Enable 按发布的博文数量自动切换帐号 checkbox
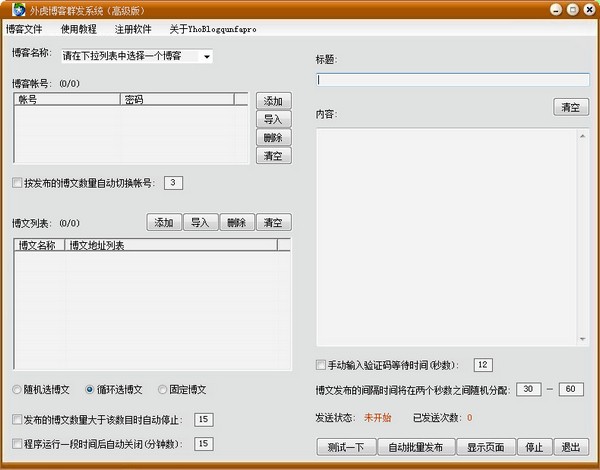The image size is (600, 470). [x=17, y=183]
